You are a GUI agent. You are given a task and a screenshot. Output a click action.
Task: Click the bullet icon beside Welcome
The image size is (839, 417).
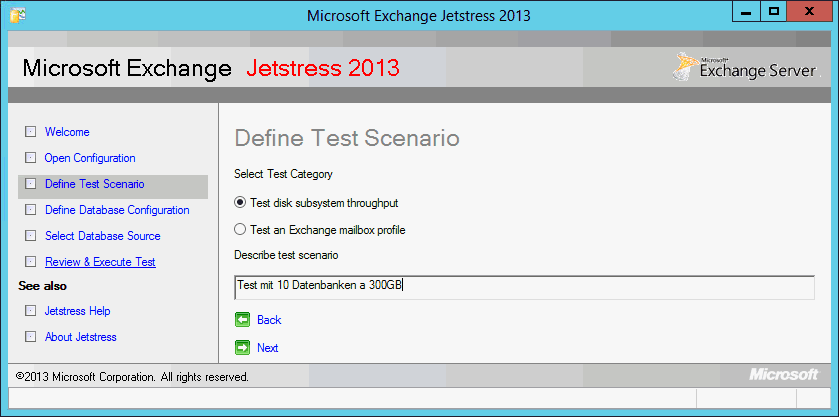(x=30, y=132)
